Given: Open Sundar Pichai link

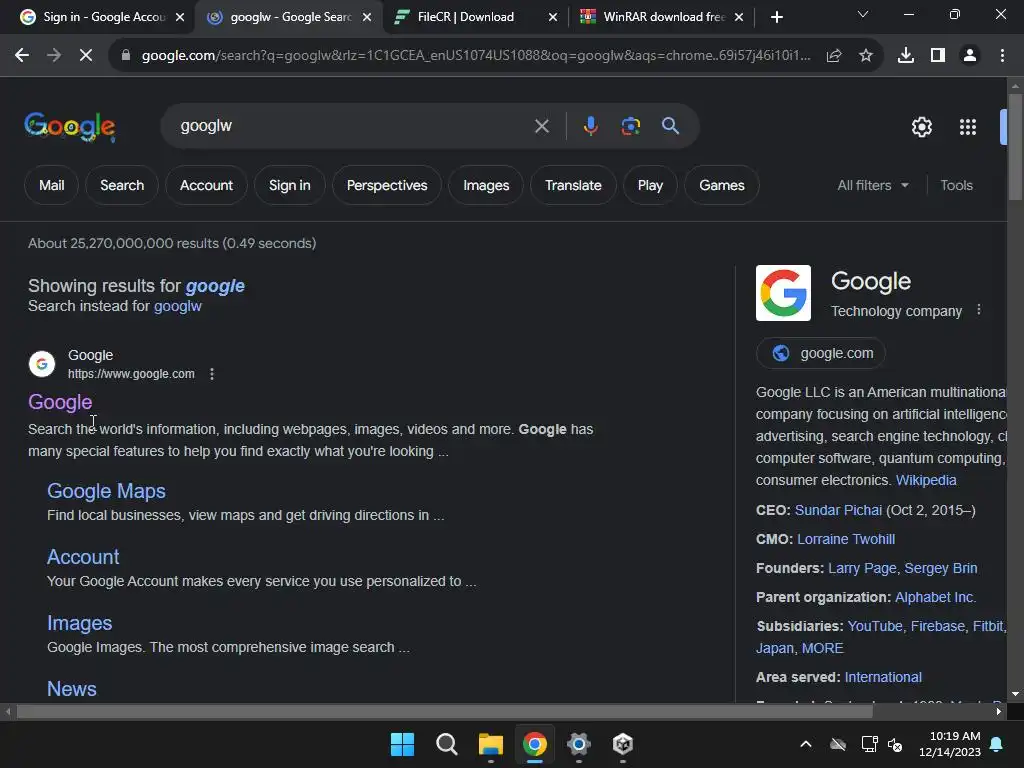Looking at the screenshot, I should point(838,510).
